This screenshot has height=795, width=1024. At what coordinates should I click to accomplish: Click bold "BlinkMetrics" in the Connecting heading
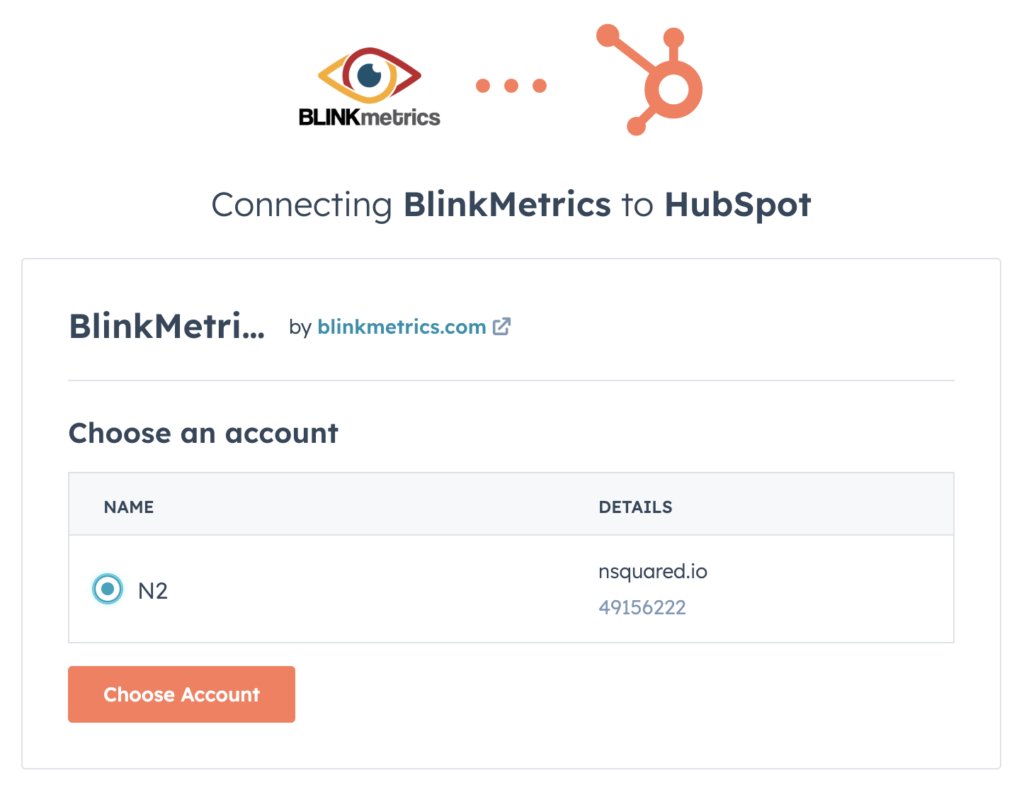pos(507,204)
